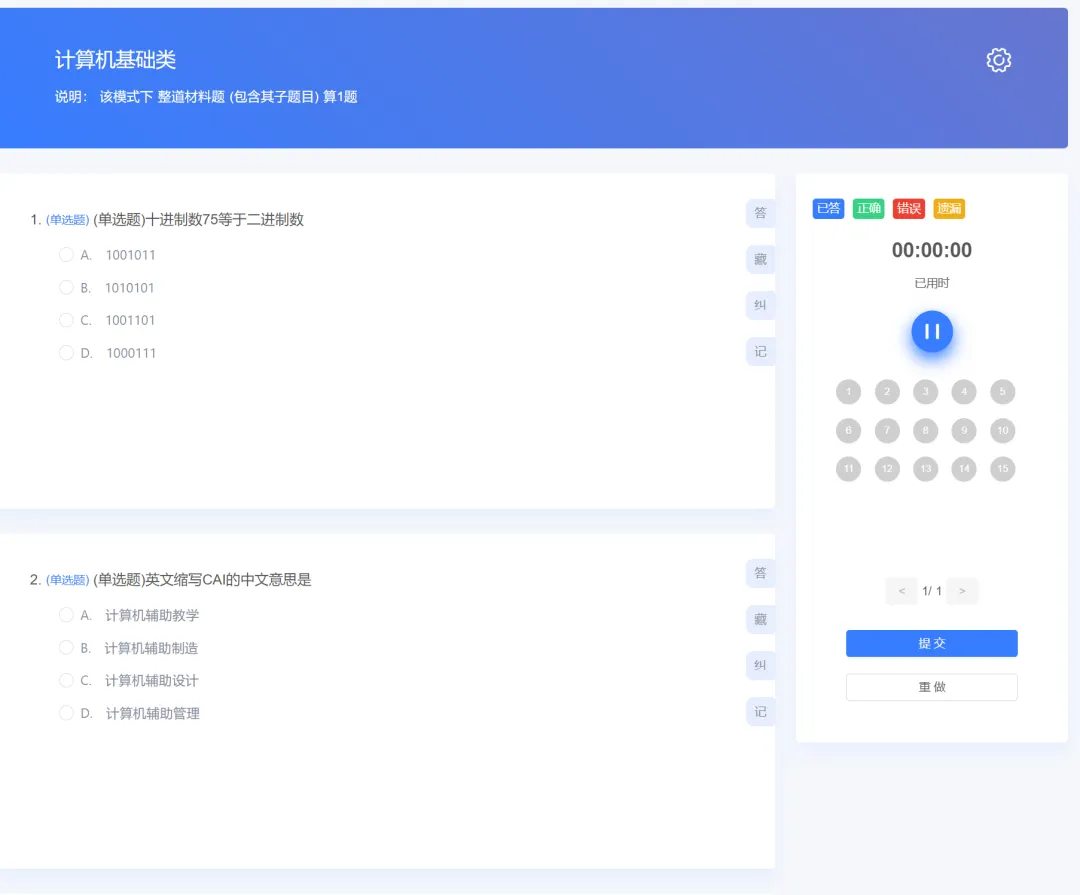Select option C 1001101
The height and width of the screenshot is (895, 1080).
(107, 320)
